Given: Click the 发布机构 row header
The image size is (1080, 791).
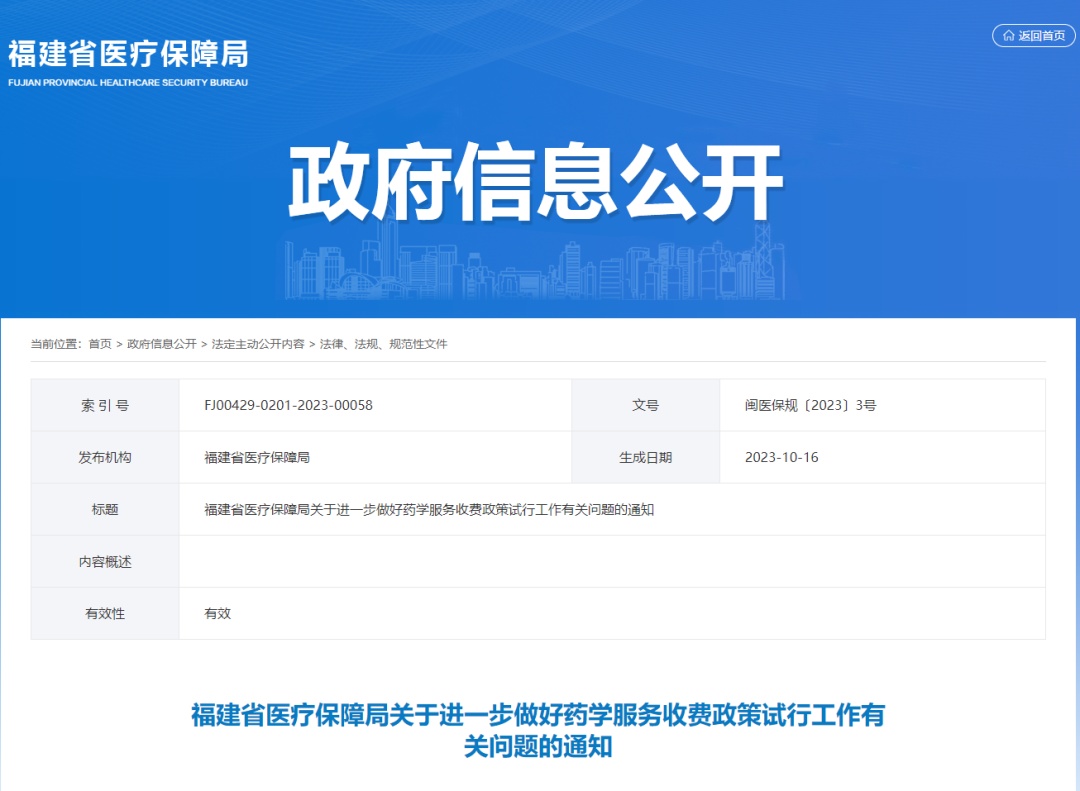Looking at the screenshot, I should (x=104, y=457).
